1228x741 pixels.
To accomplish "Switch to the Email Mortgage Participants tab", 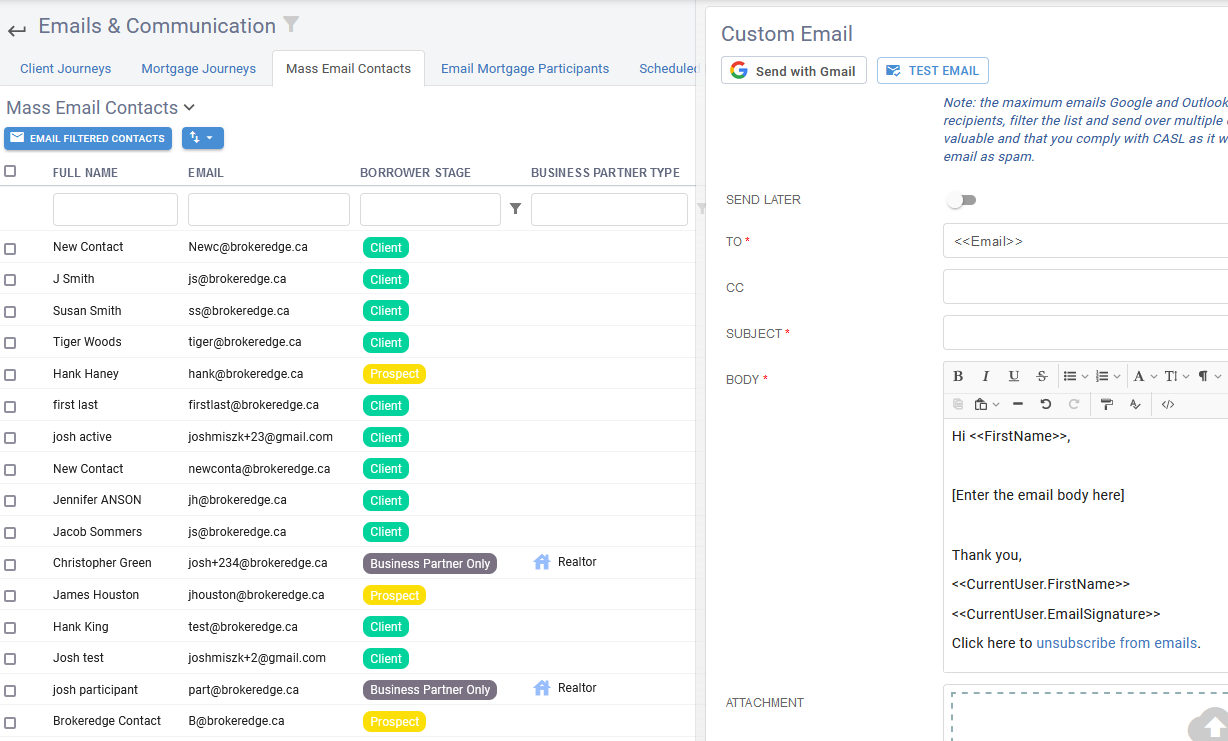I will tap(525, 68).
